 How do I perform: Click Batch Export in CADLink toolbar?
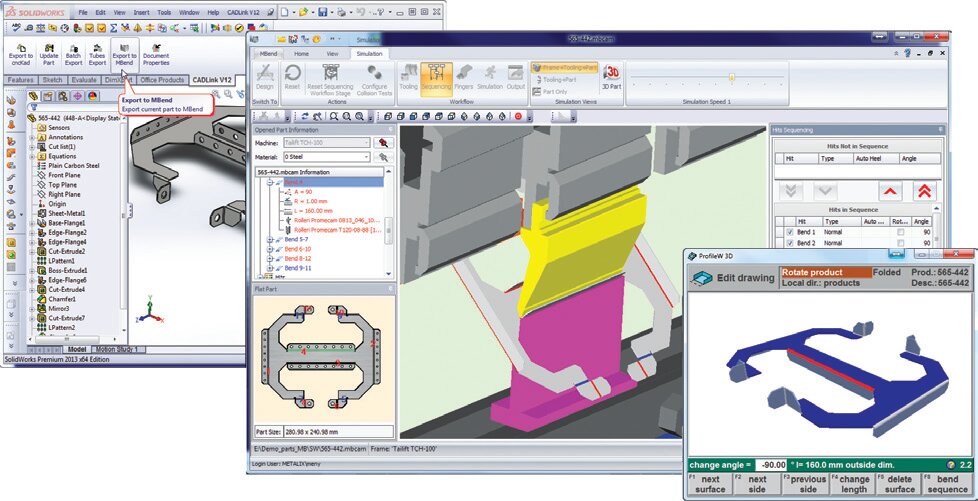(74, 55)
